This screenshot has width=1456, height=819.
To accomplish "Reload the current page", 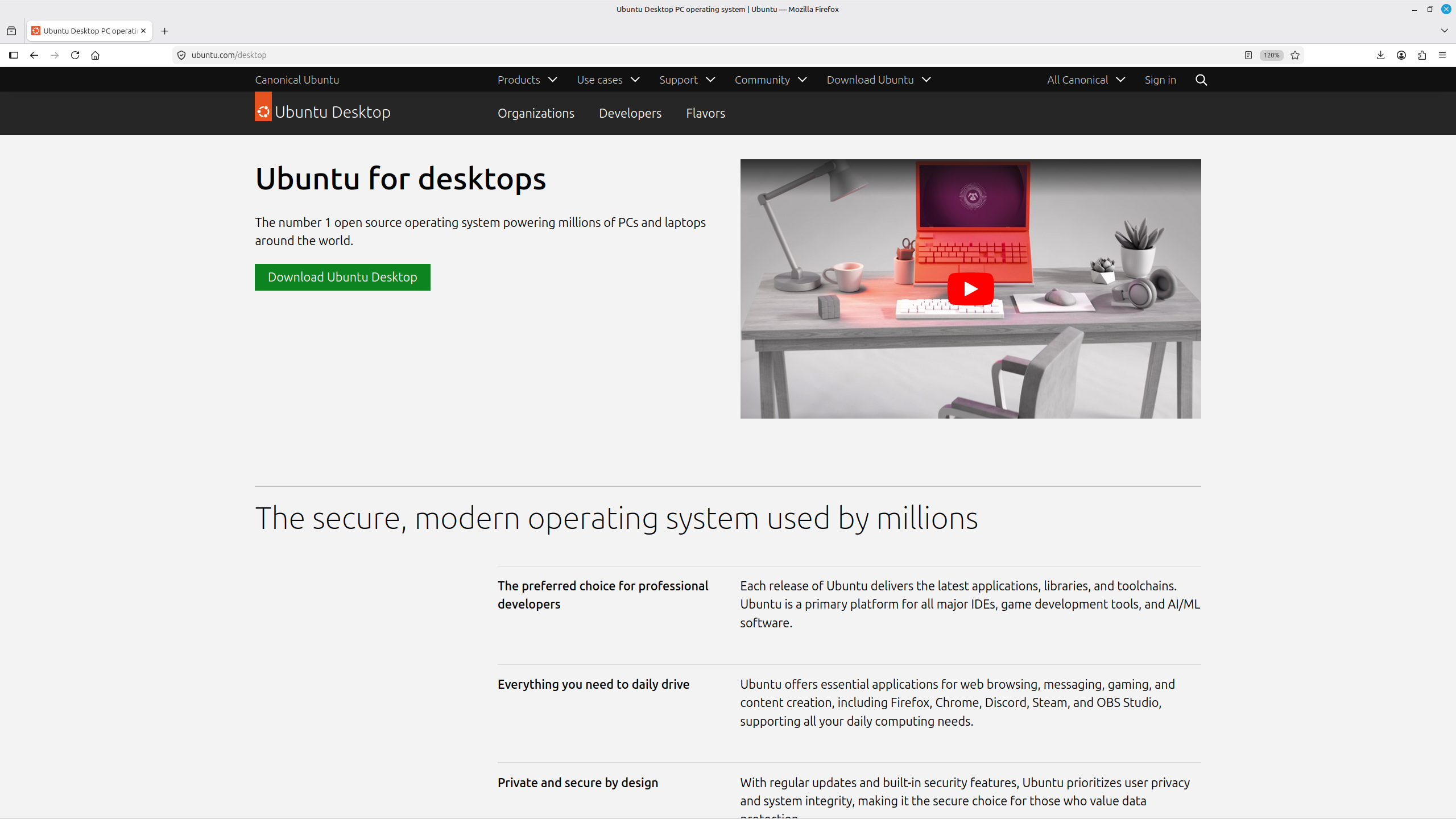I will [x=75, y=55].
